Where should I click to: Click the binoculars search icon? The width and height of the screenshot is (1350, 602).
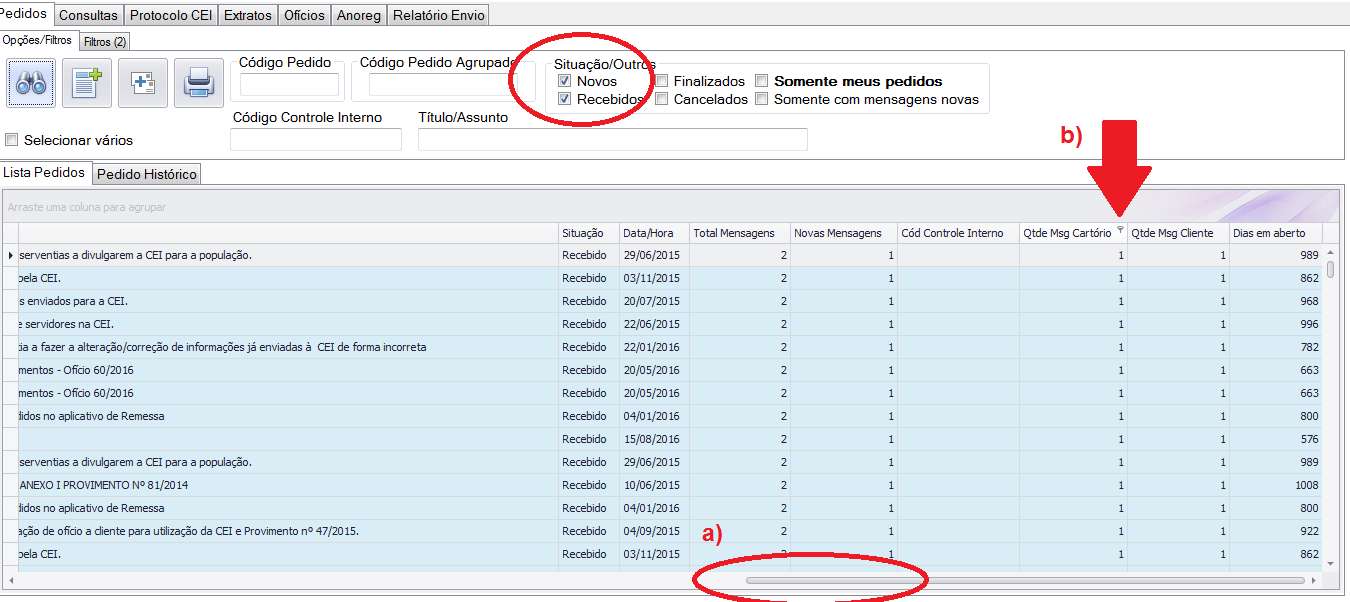pos(31,83)
